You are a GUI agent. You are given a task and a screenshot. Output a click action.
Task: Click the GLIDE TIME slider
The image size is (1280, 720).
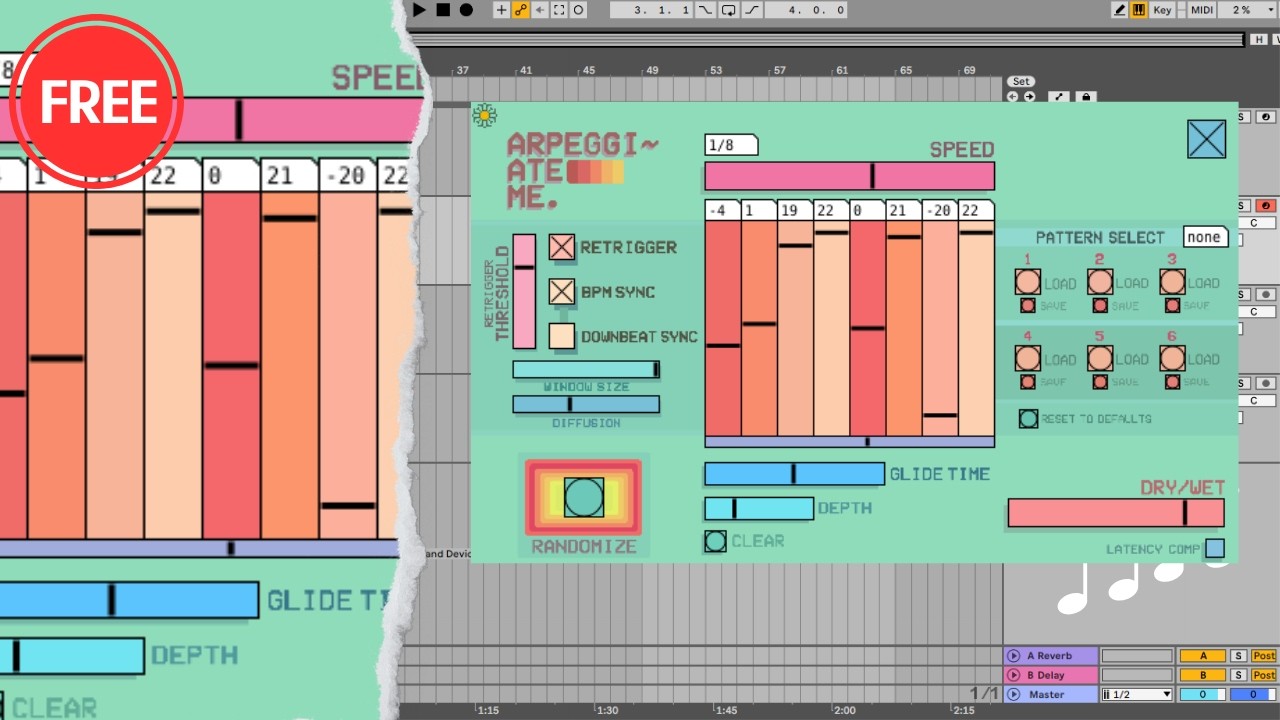point(795,473)
